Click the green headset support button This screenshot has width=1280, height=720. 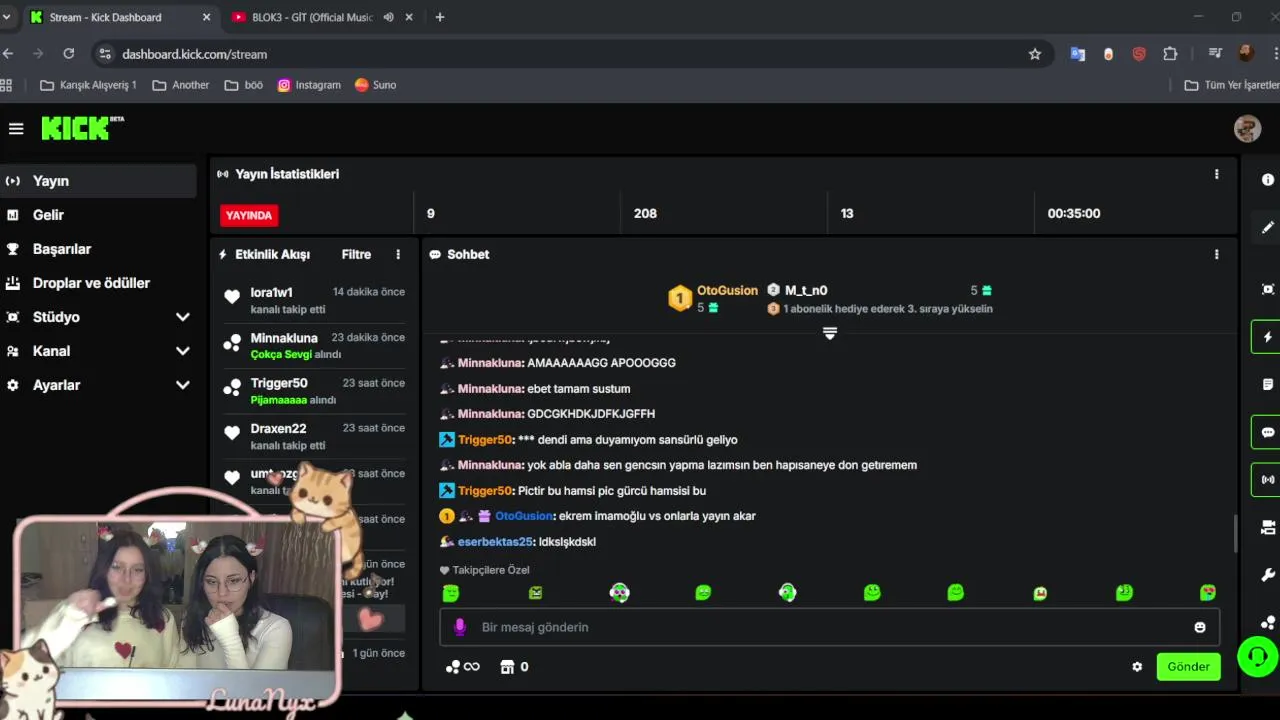click(x=1257, y=657)
